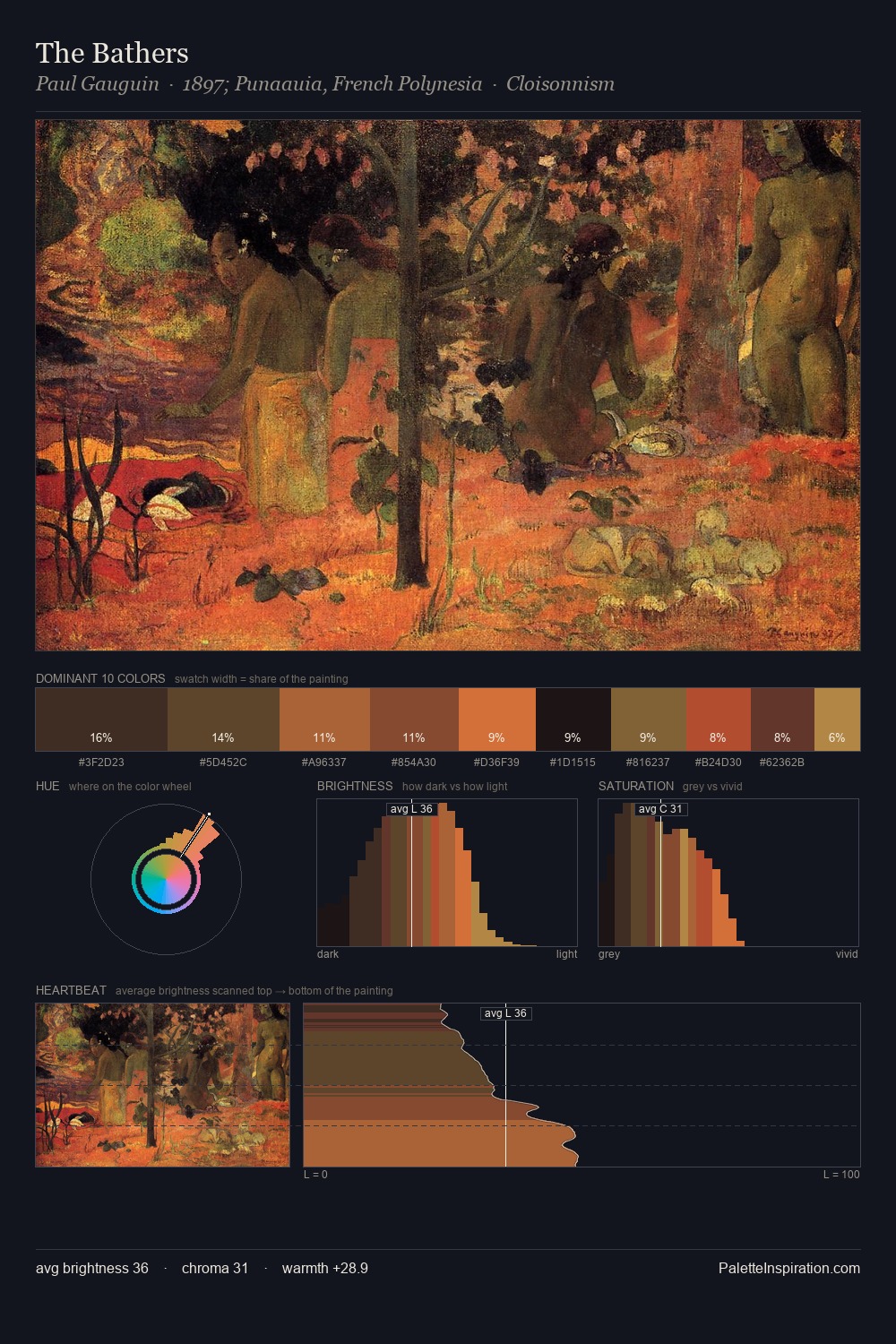896x1344 pixels.
Task: Click the 6% tan swatch
Action: tap(837, 719)
